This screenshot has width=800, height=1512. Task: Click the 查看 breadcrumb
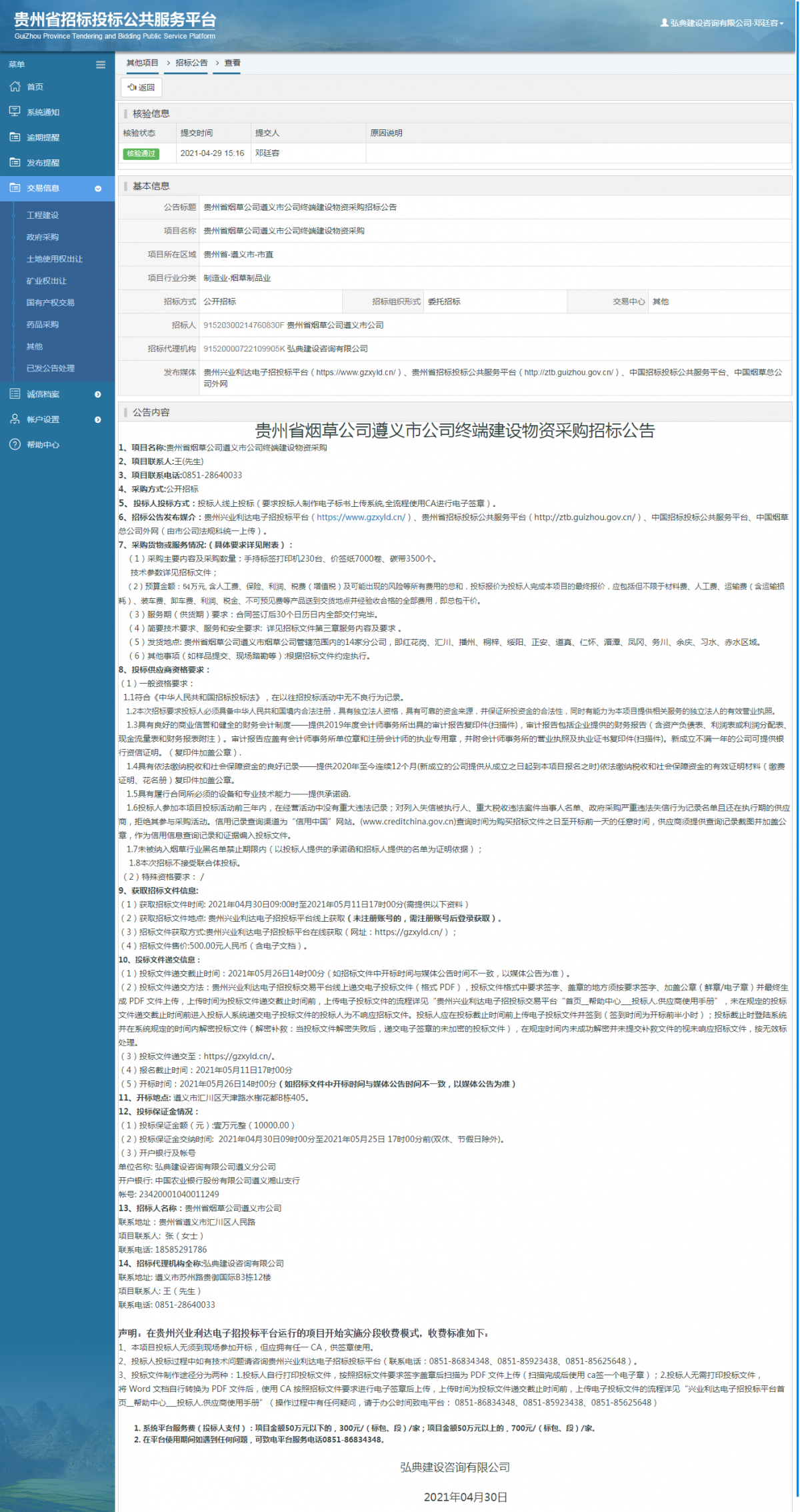(x=233, y=63)
